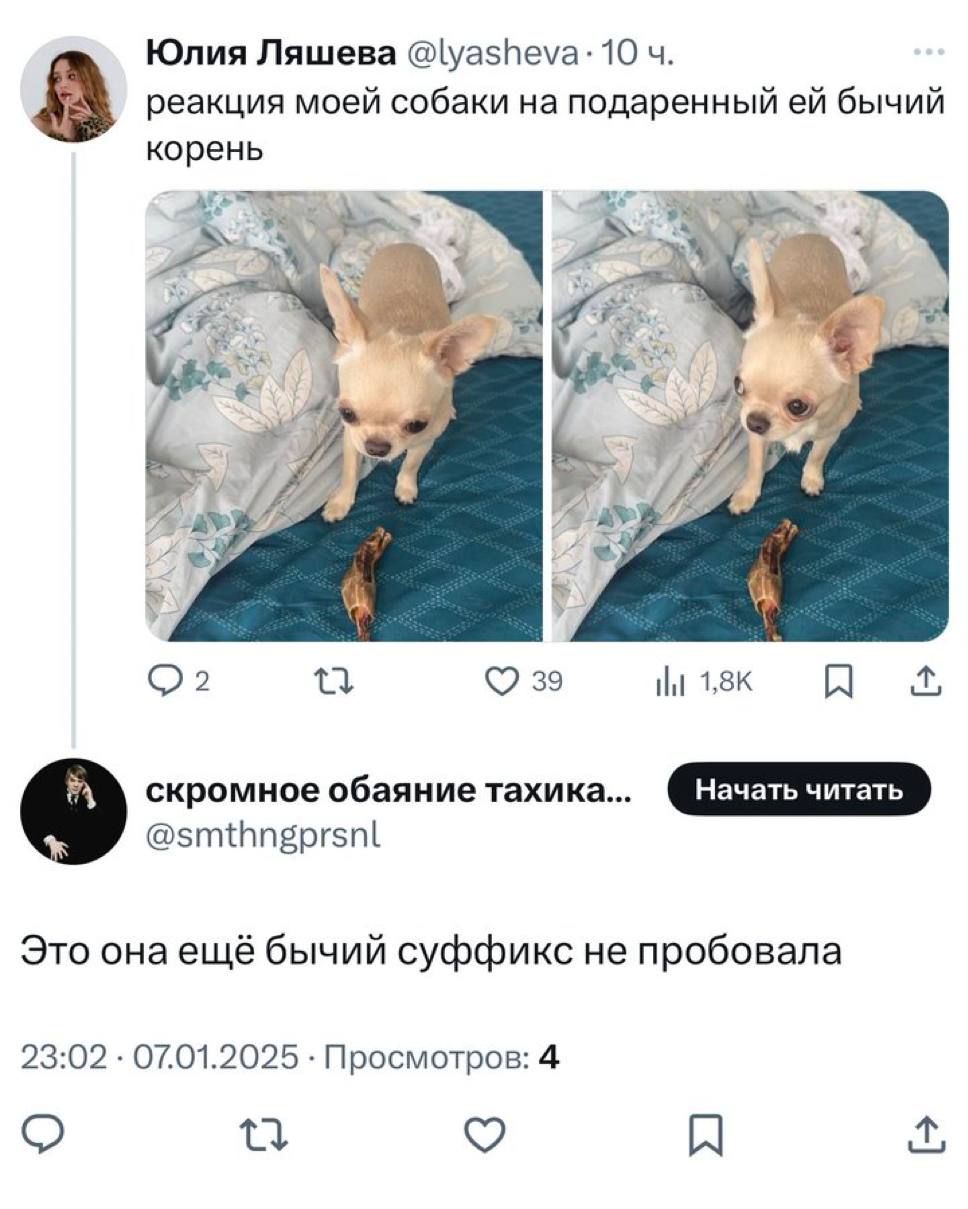This screenshot has height=1209, width=968.
Task: Open right dog photo in tweet
Action: [750, 416]
